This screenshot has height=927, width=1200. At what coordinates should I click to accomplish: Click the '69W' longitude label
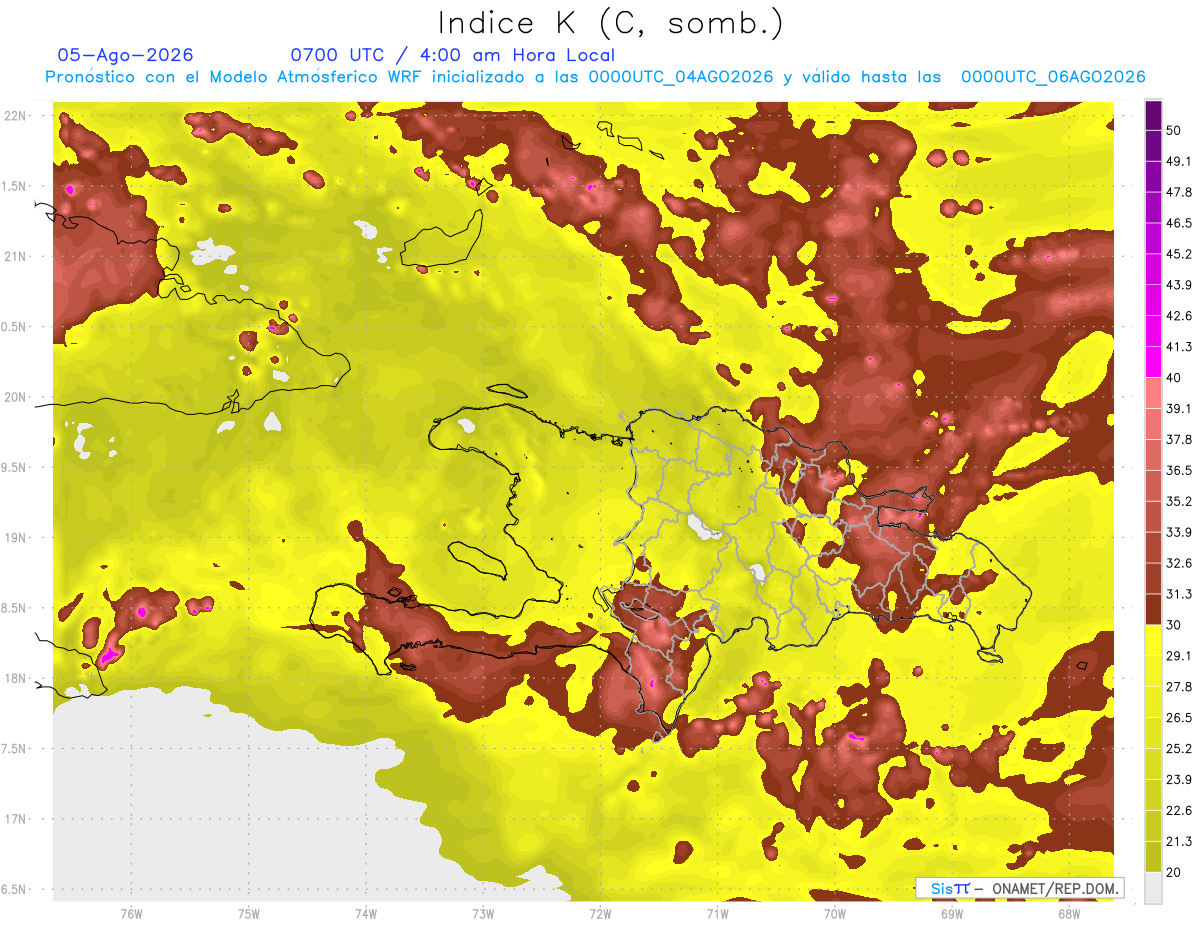pos(951,912)
